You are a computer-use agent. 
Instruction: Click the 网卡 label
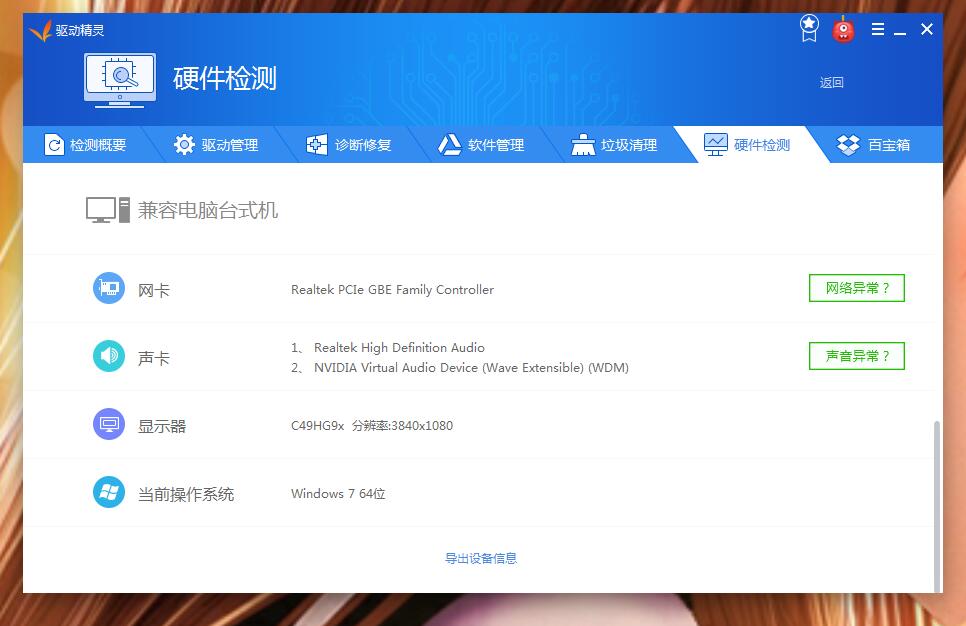[x=153, y=290]
